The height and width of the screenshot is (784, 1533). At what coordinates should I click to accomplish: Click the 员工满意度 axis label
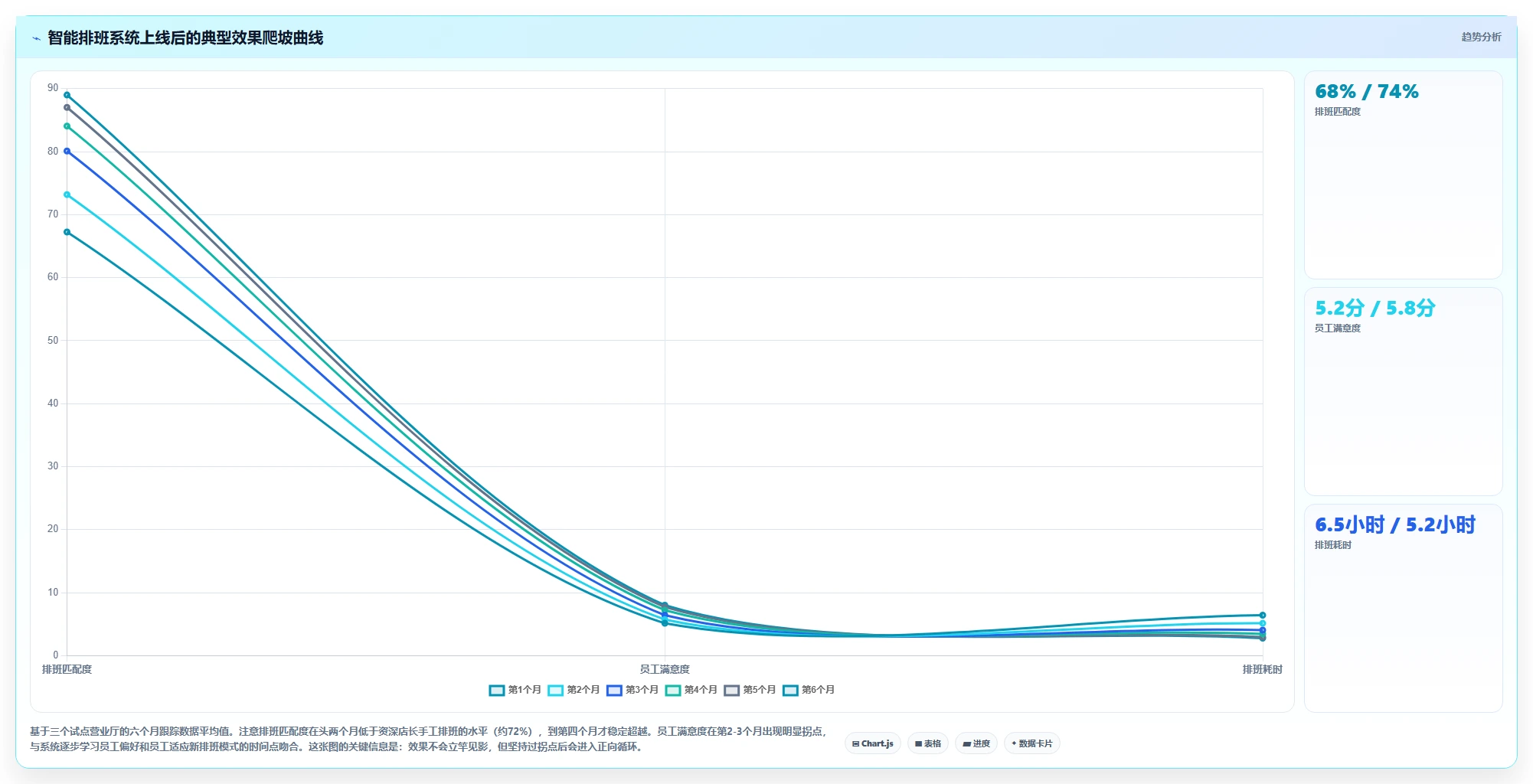[665, 669]
